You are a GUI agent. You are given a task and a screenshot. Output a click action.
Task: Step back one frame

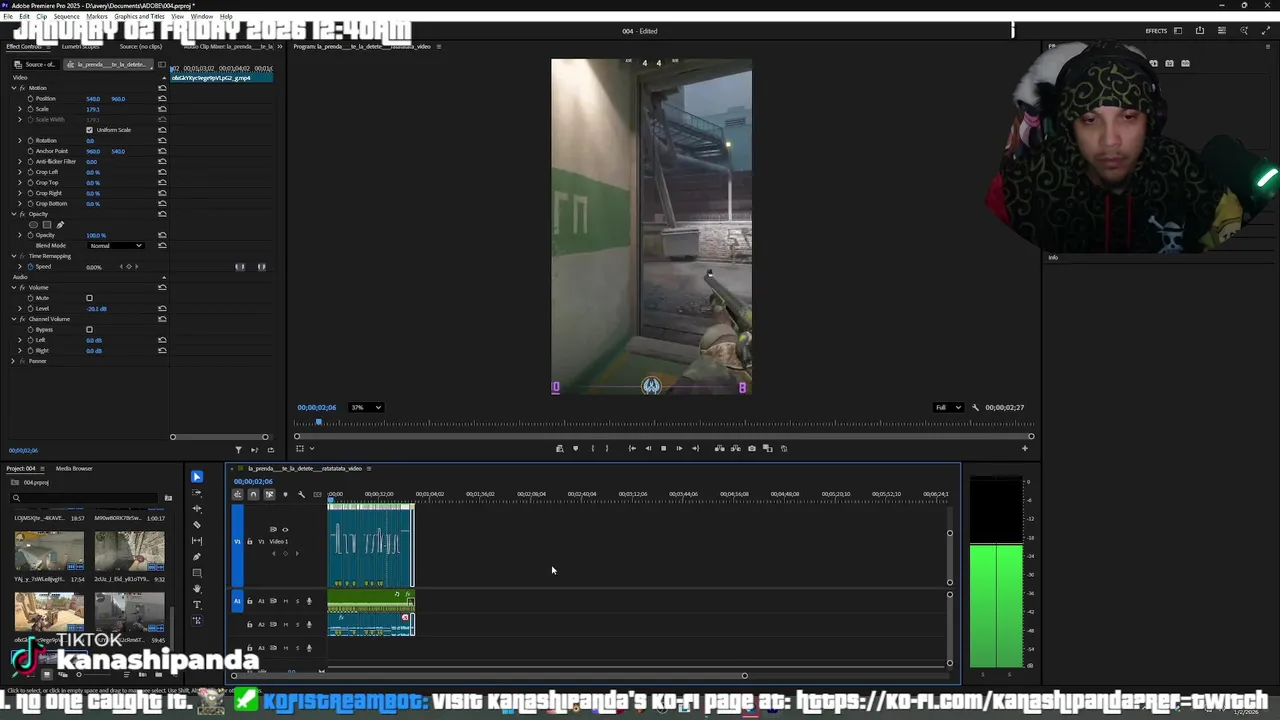[x=648, y=448]
